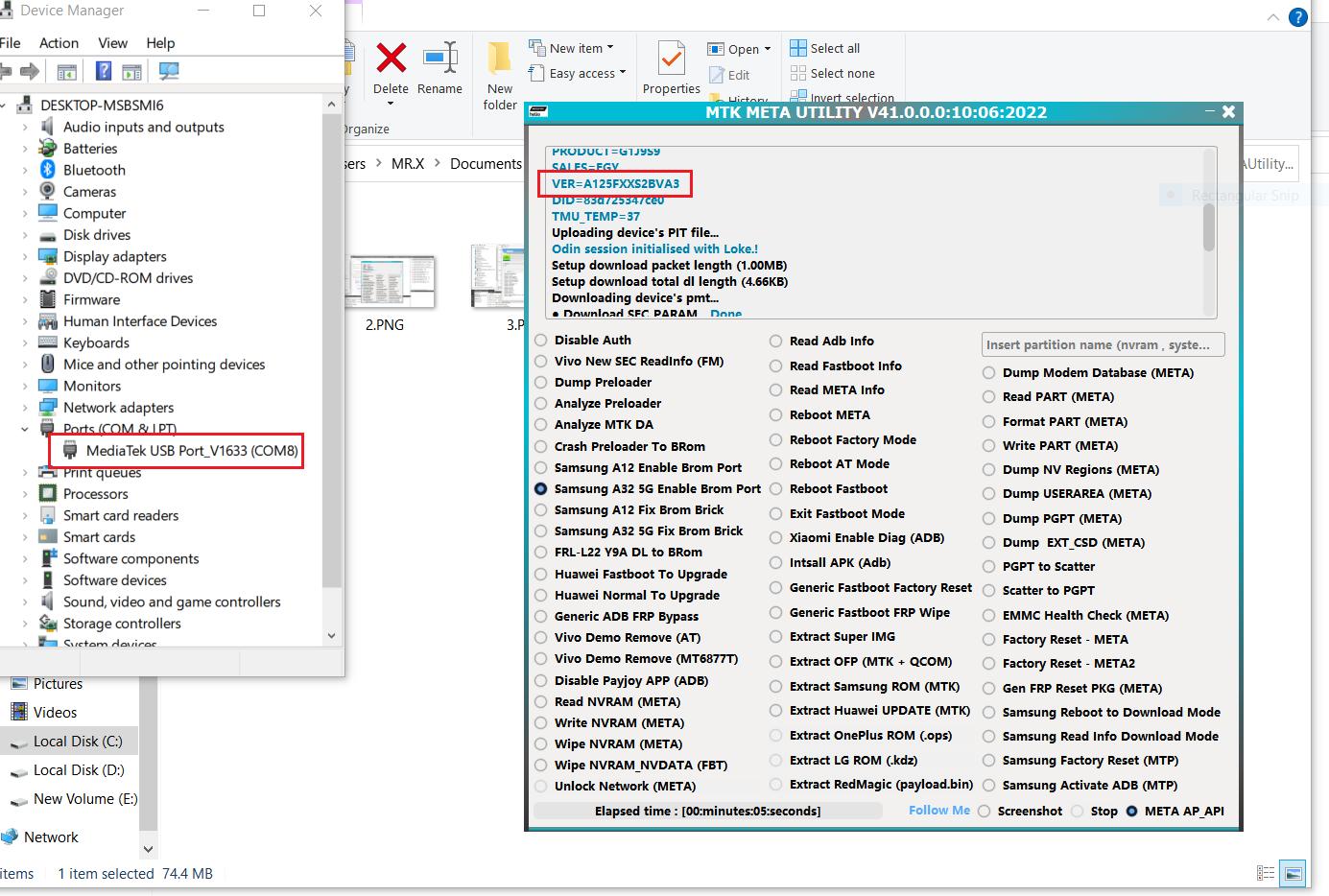Choose the Read Adb Info option
This screenshot has height=896, width=1329.
point(776,341)
